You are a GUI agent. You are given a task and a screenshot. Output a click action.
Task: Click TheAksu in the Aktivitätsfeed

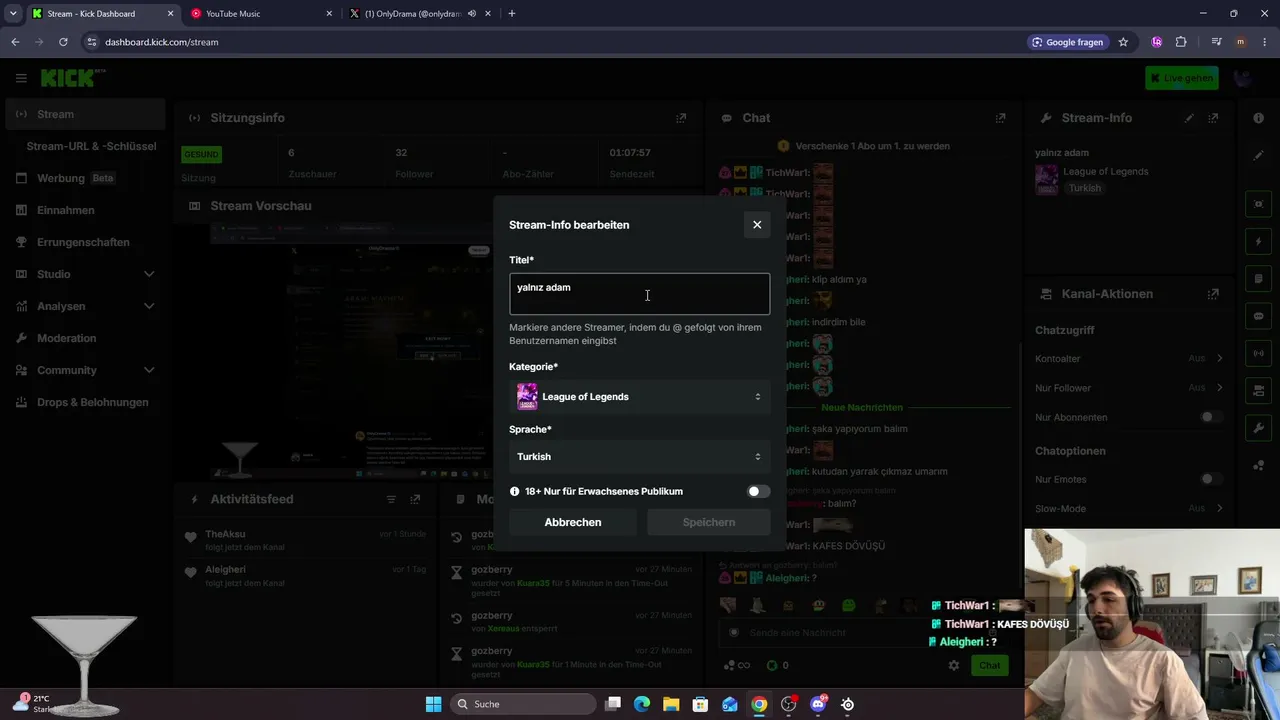click(x=225, y=534)
